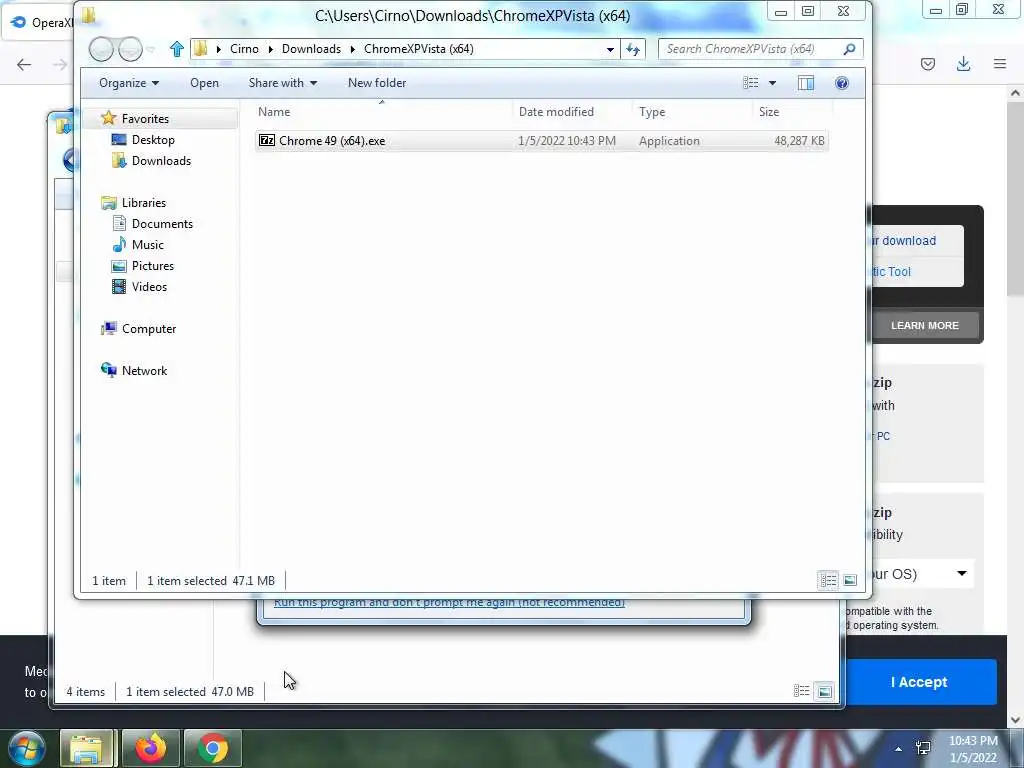
Task: Show hidden system tray icons arrow
Action: coord(899,750)
